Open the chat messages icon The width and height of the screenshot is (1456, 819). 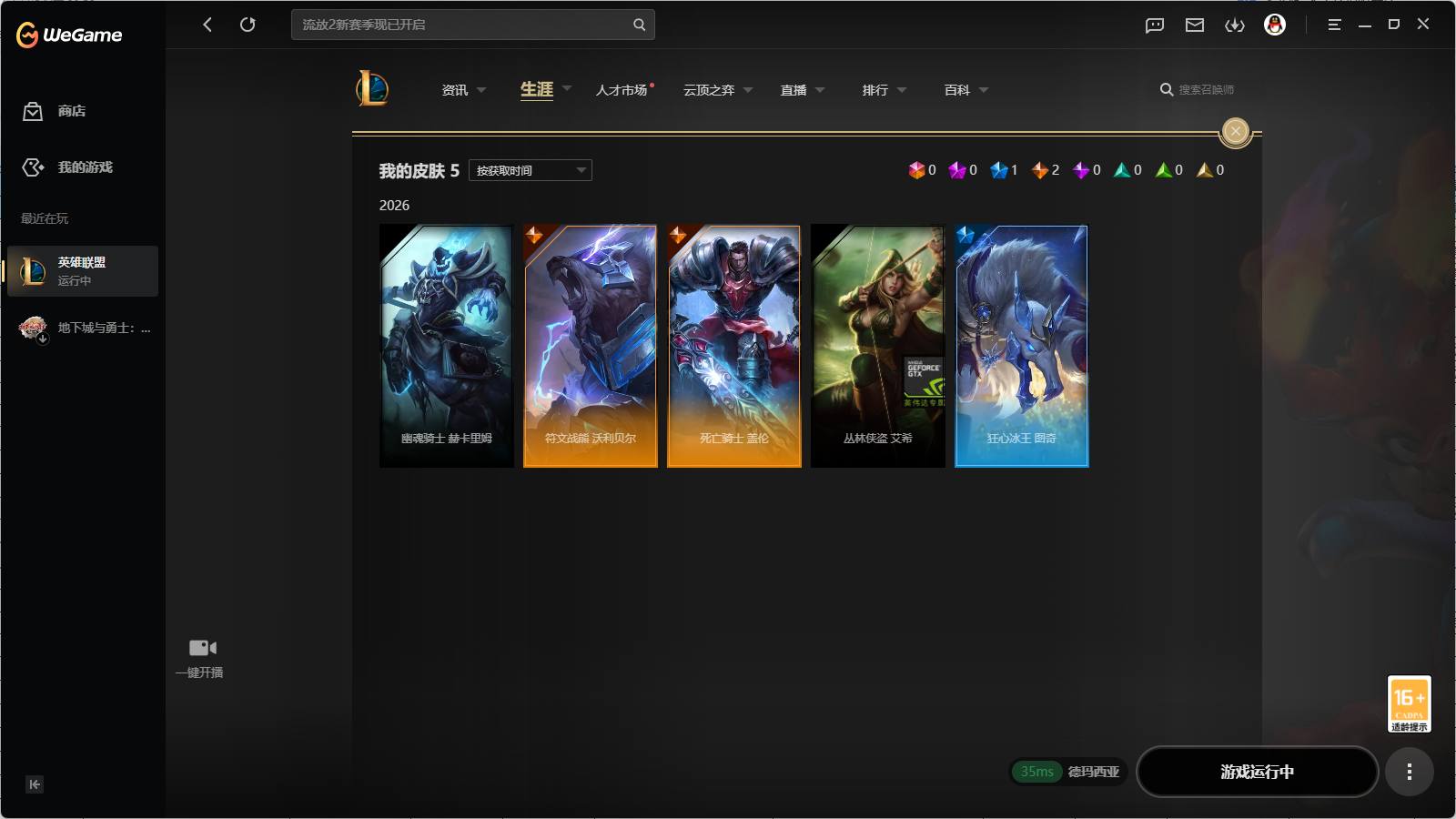[x=1155, y=25]
